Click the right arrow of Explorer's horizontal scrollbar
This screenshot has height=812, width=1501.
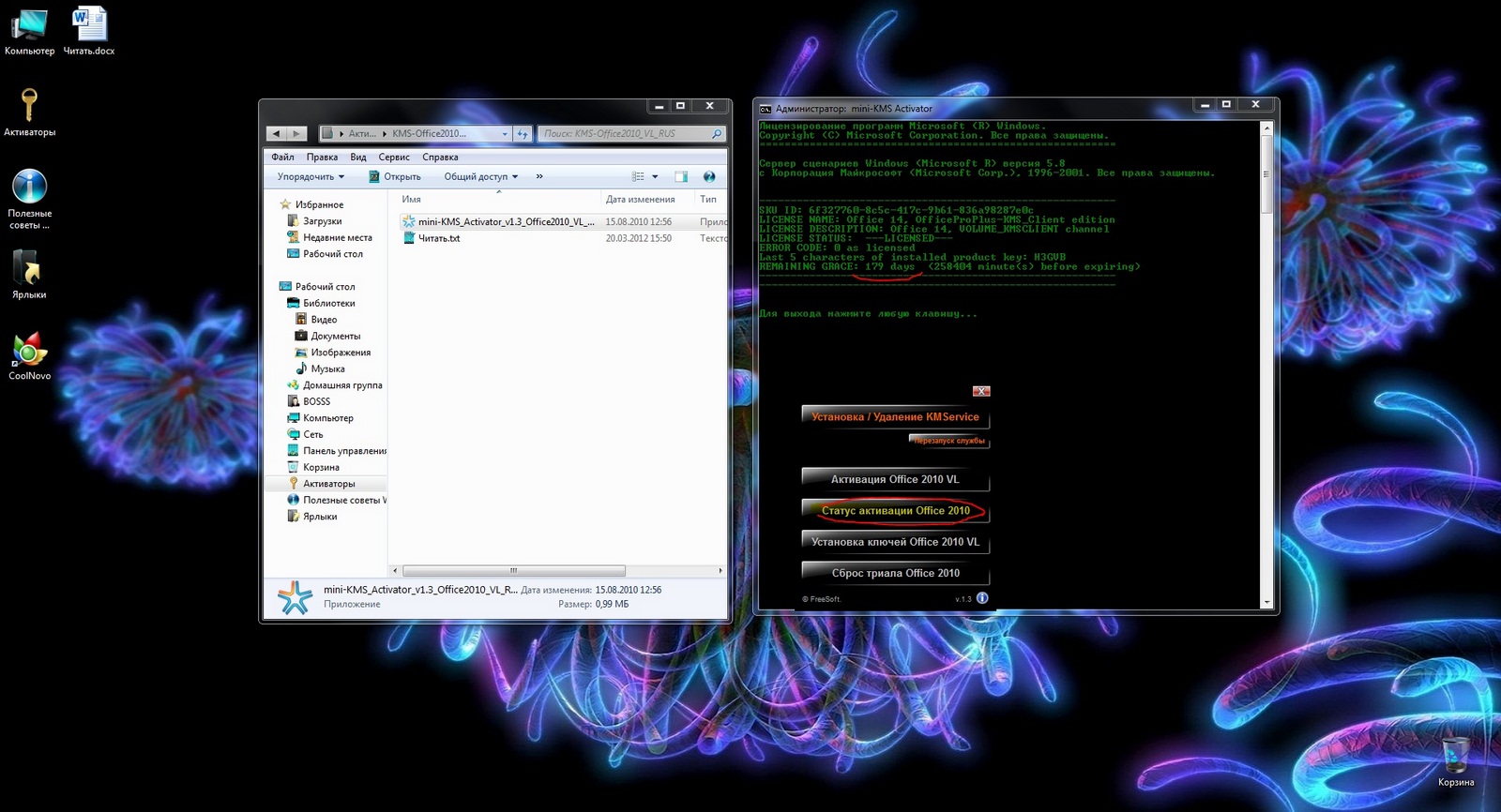pos(720,570)
